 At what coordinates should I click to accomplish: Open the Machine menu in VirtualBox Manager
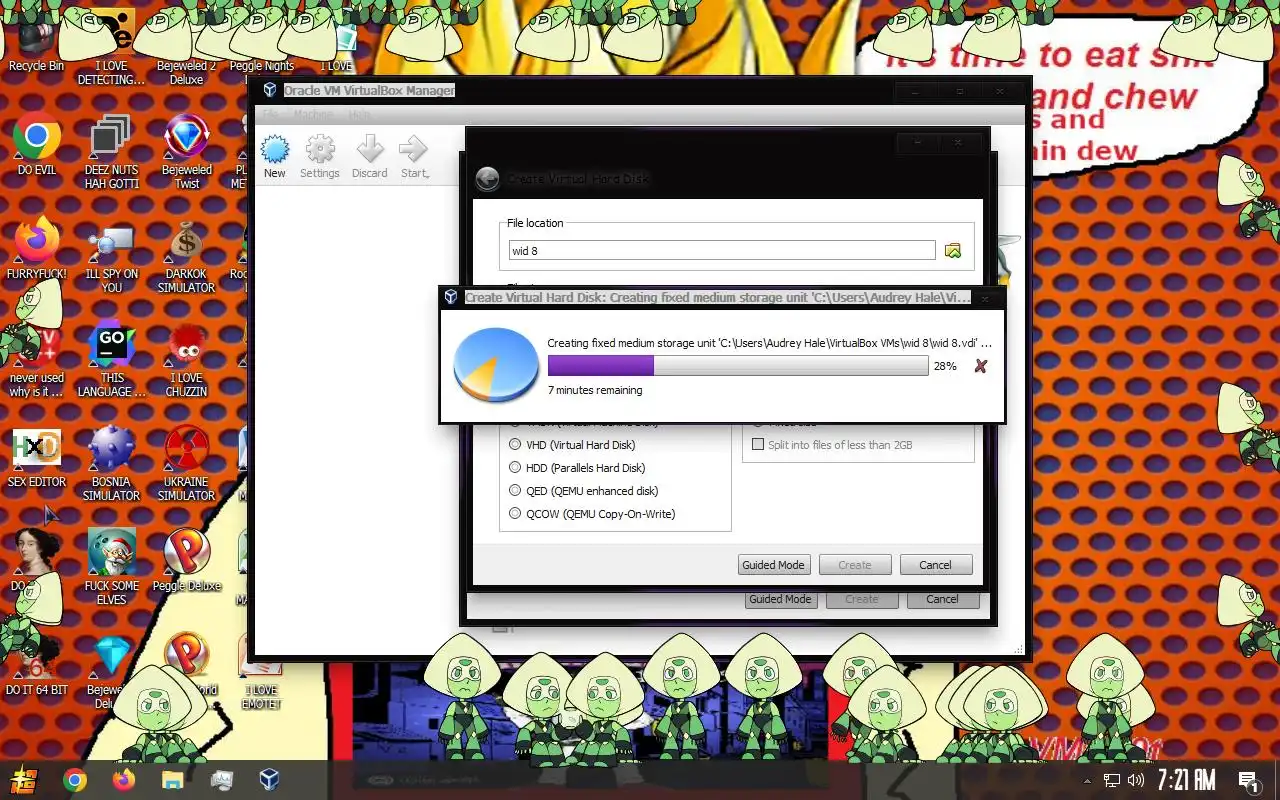click(x=314, y=114)
